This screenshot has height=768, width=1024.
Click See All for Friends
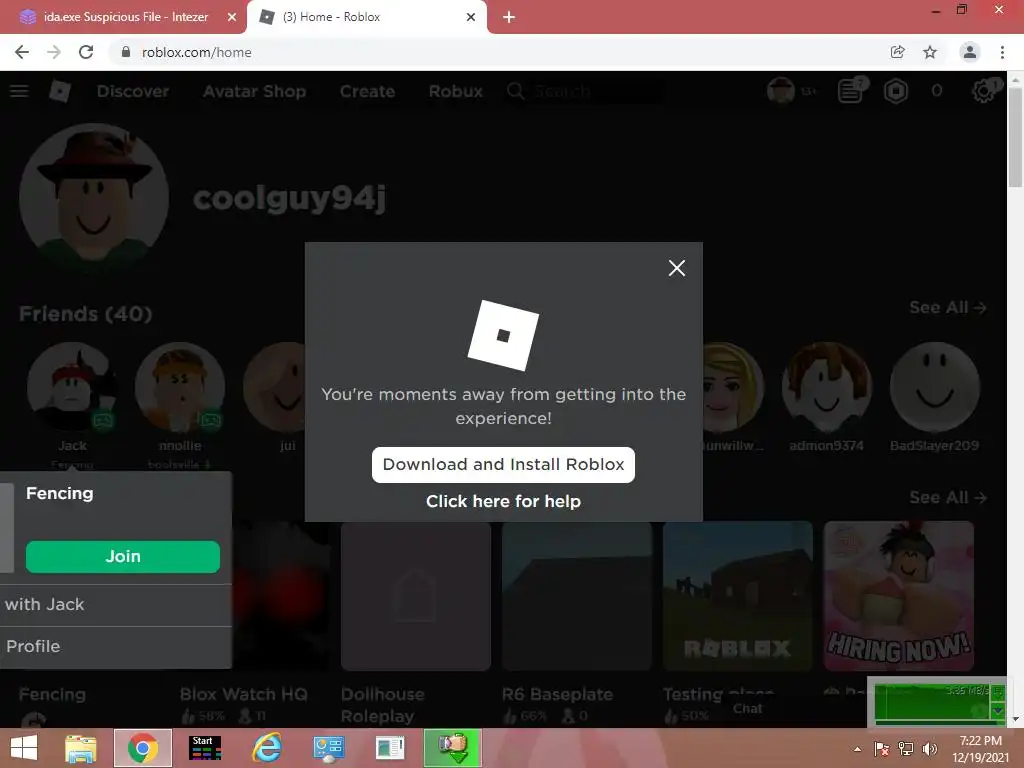(948, 307)
